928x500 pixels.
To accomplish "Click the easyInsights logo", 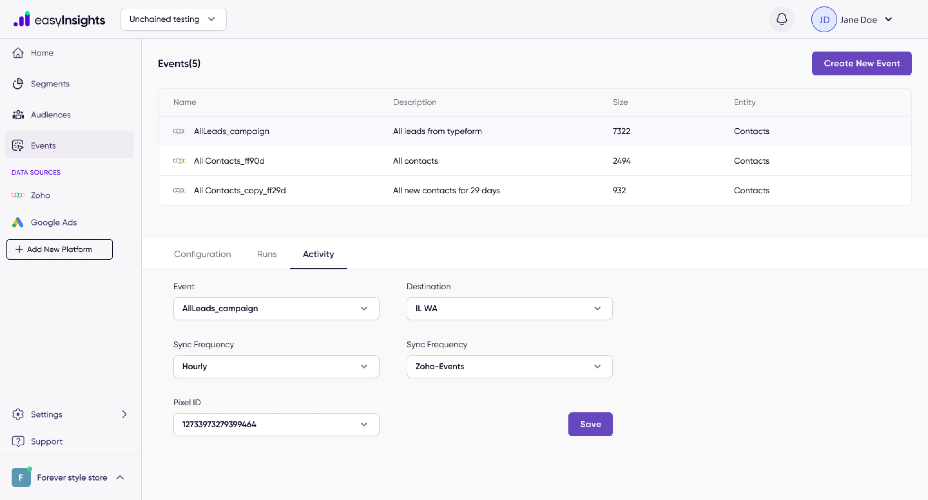I will (x=59, y=20).
